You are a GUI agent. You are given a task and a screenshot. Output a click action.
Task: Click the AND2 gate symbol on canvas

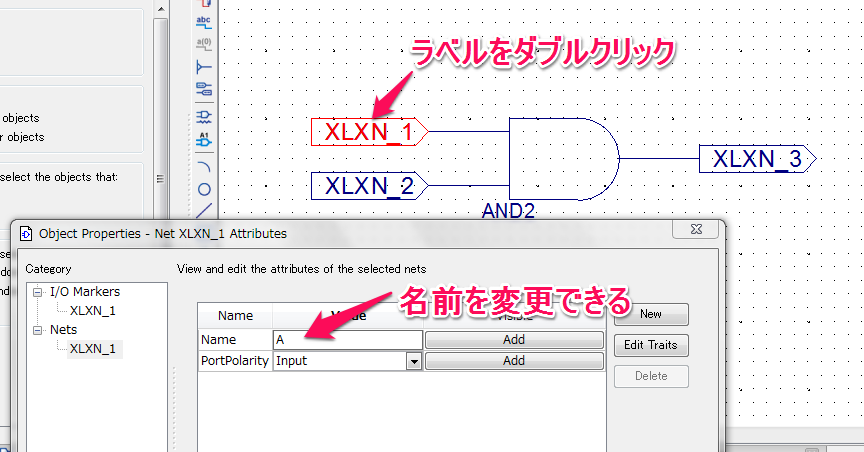(560, 158)
